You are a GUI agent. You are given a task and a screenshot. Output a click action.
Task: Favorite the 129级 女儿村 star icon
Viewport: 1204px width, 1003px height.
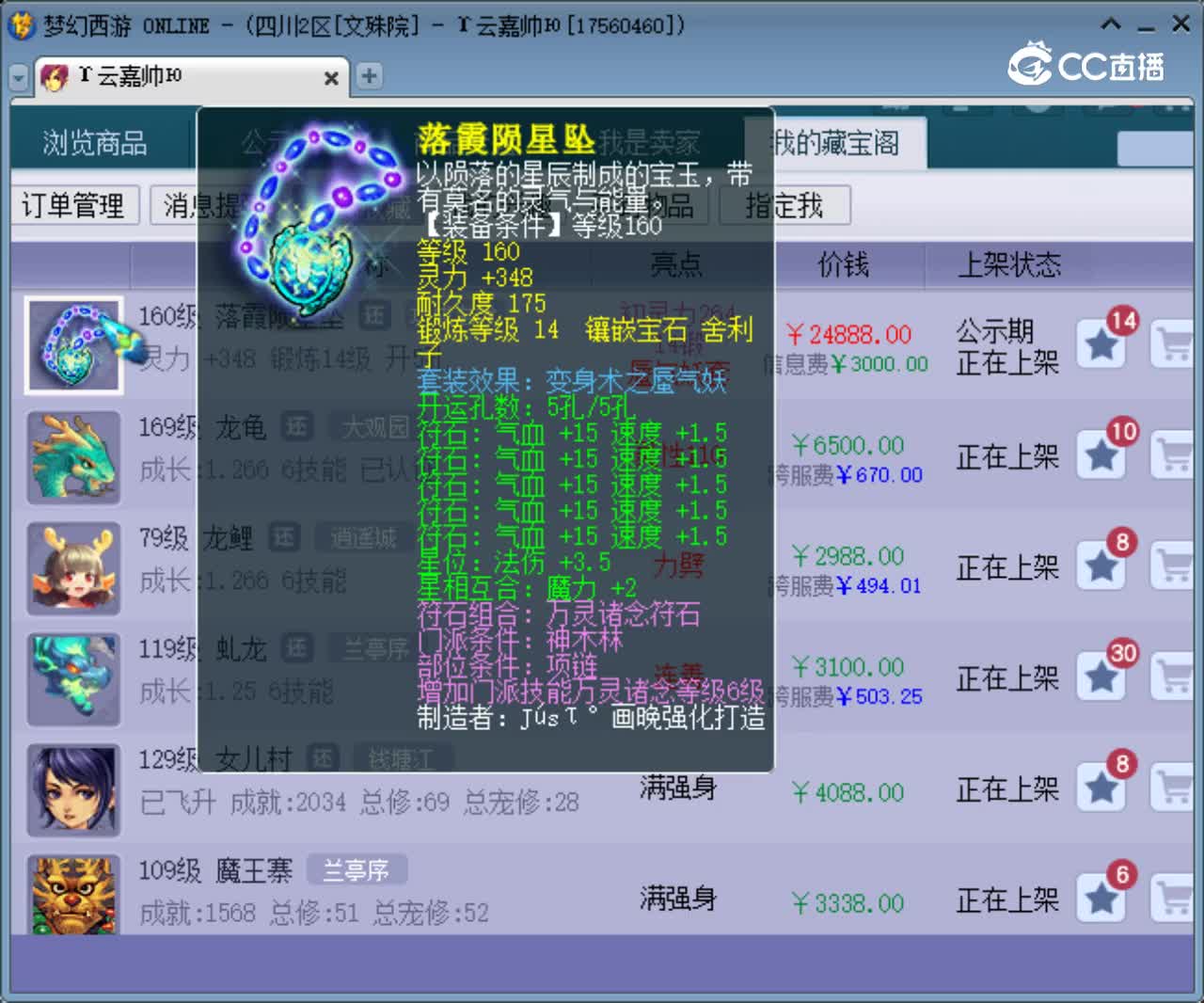point(1101,788)
